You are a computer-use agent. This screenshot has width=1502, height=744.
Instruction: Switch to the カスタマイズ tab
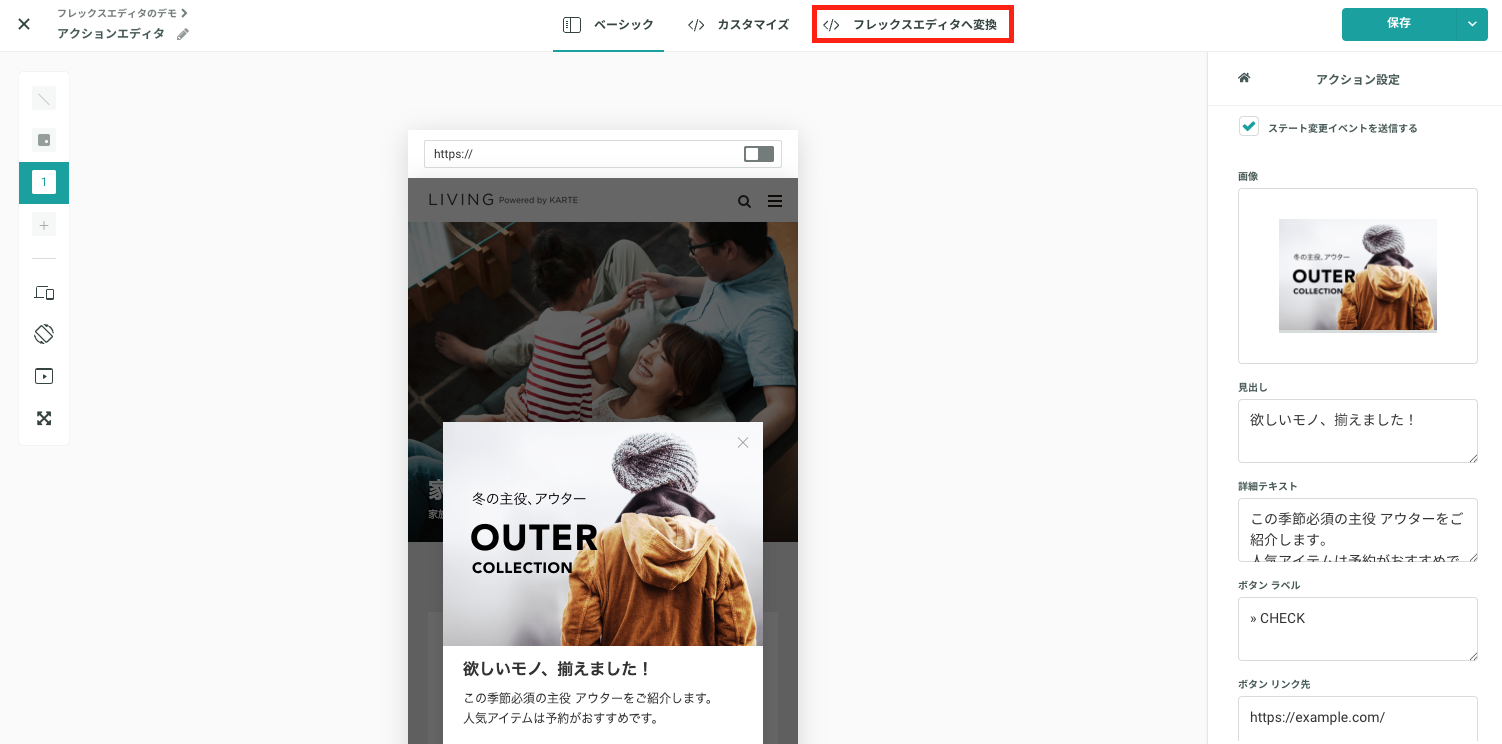coord(738,25)
